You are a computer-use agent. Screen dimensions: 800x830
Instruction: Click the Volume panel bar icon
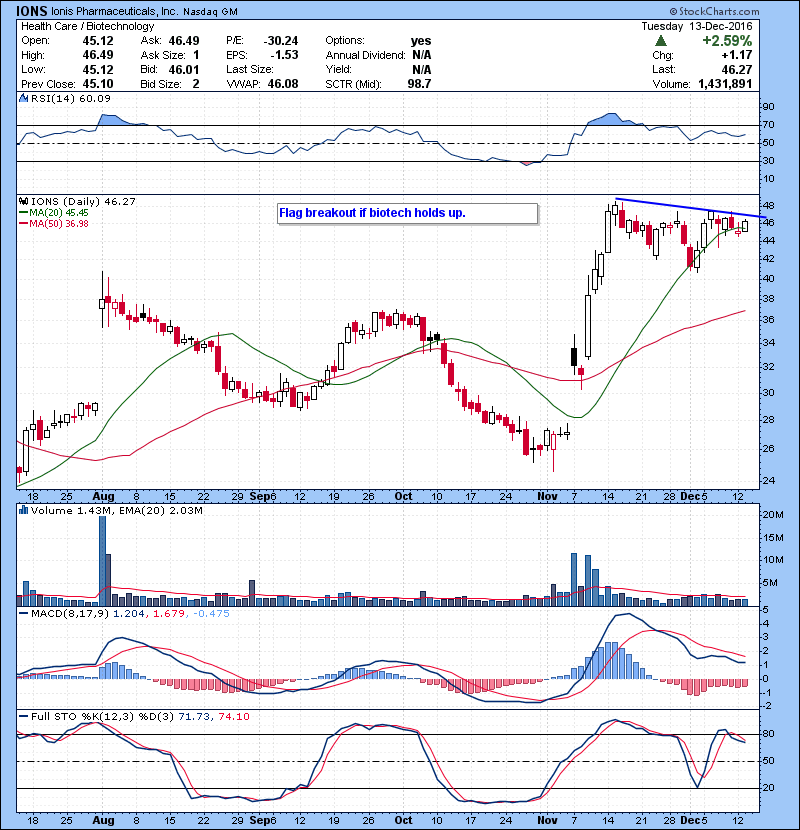[x=23, y=510]
